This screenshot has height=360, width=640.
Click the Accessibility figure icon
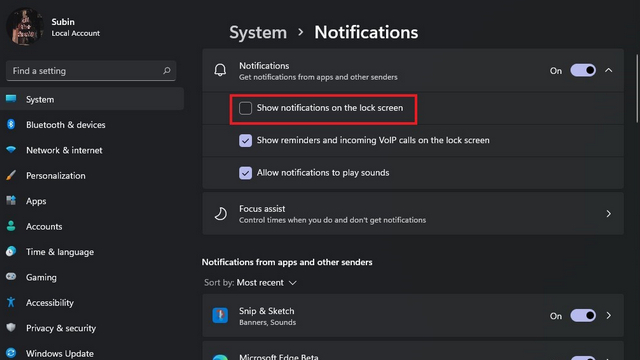coord(11,302)
